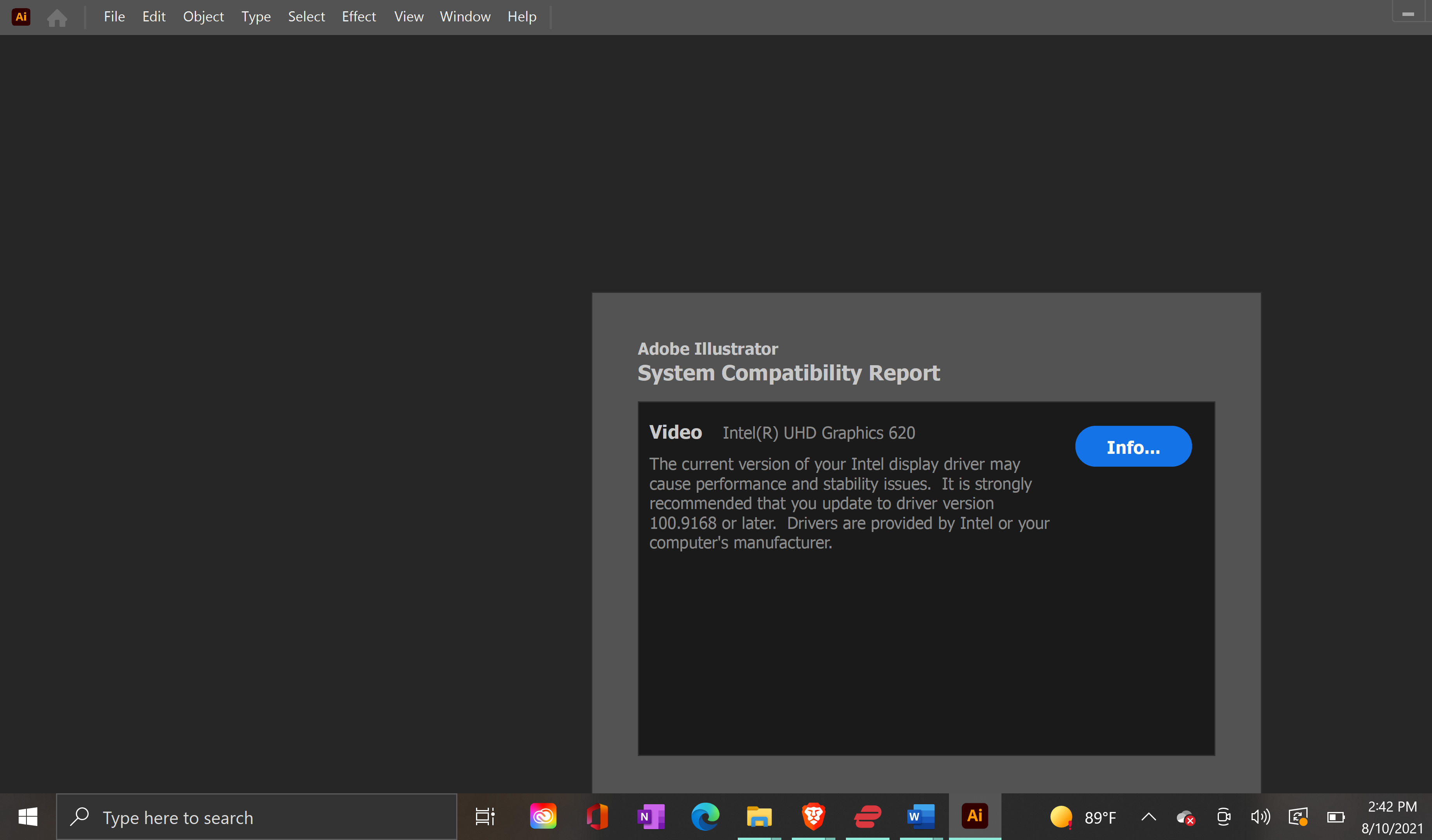Open the Effect menu
This screenshot has width=1432, height=840.
[x=359, y=16]
